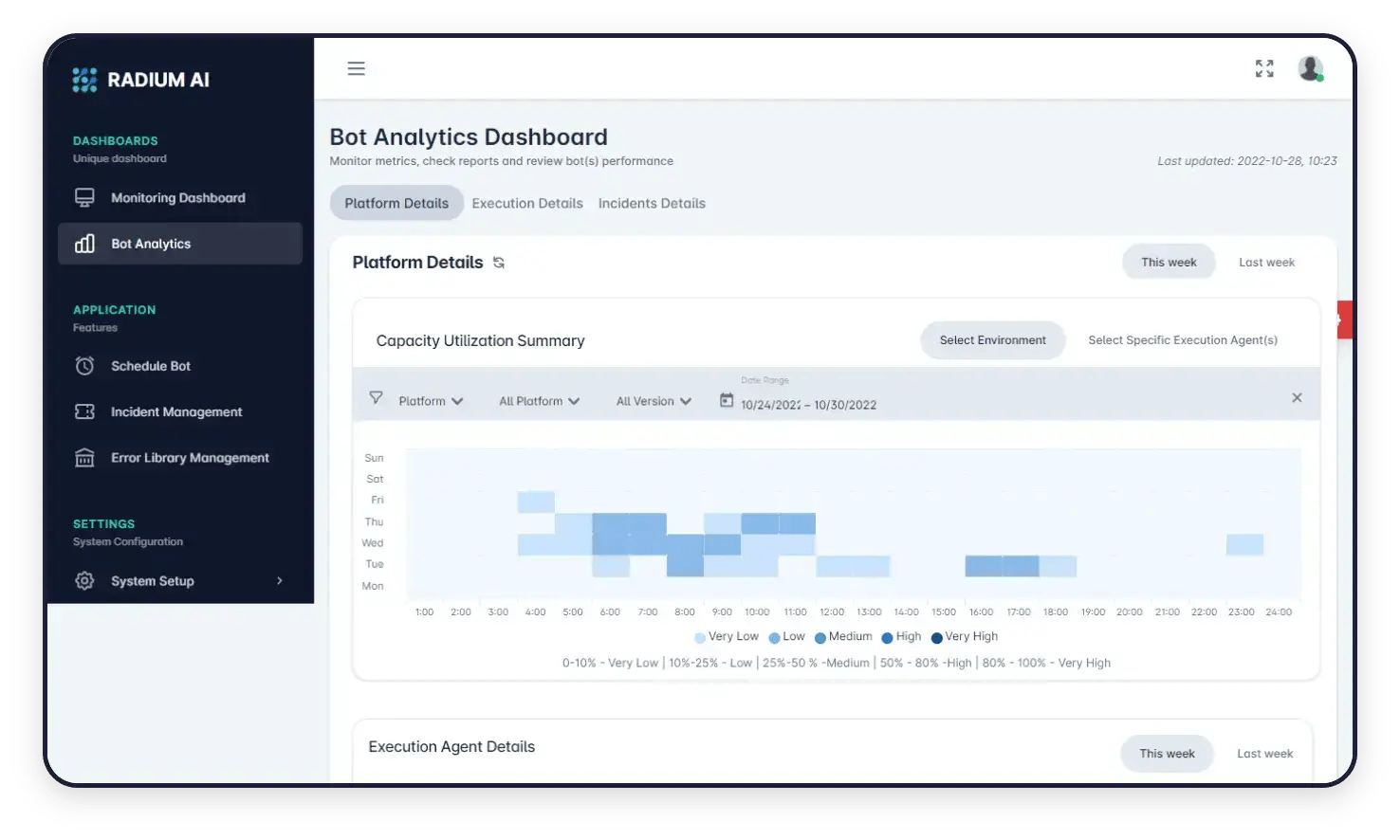Open the hamburger menu
The height and width of the screenshot is (840, 1400).
pyautogui.click(x=357, y=68)
